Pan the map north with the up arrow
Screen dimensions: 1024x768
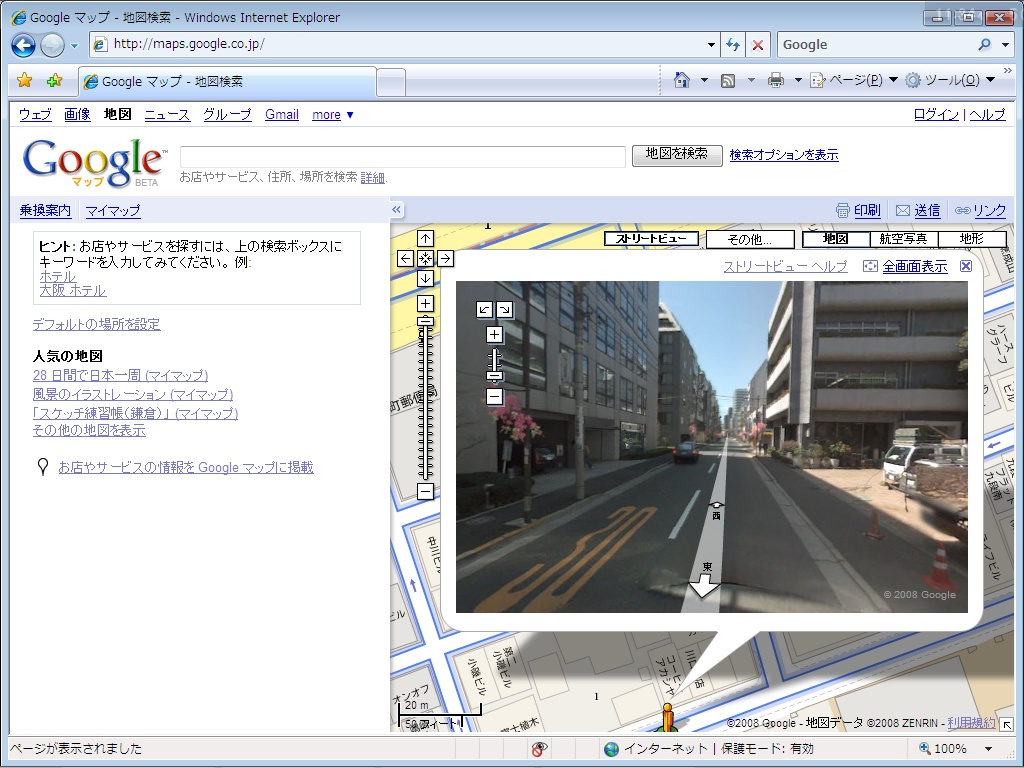pos(425,238)
